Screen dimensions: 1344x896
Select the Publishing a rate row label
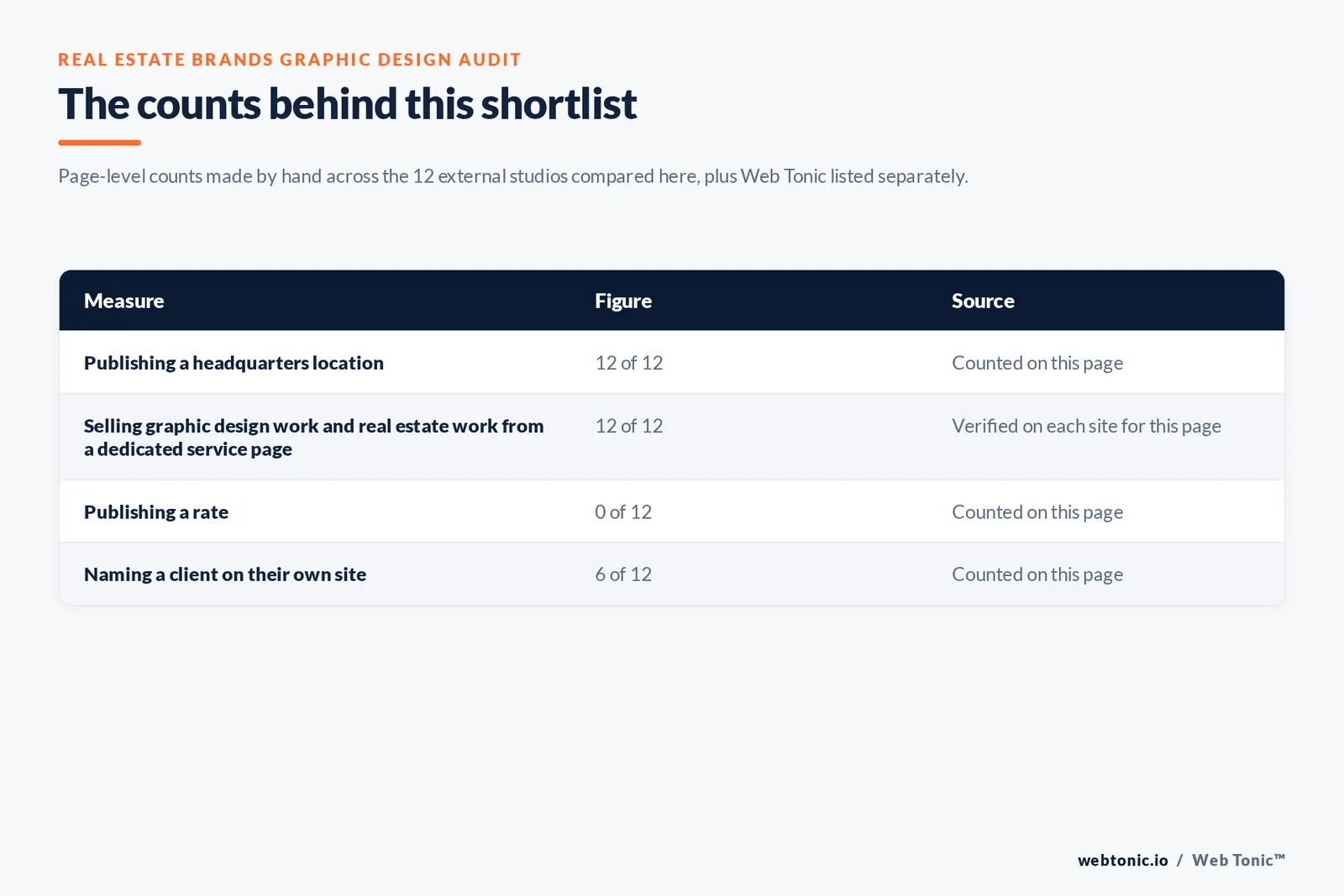coord(156,512)
